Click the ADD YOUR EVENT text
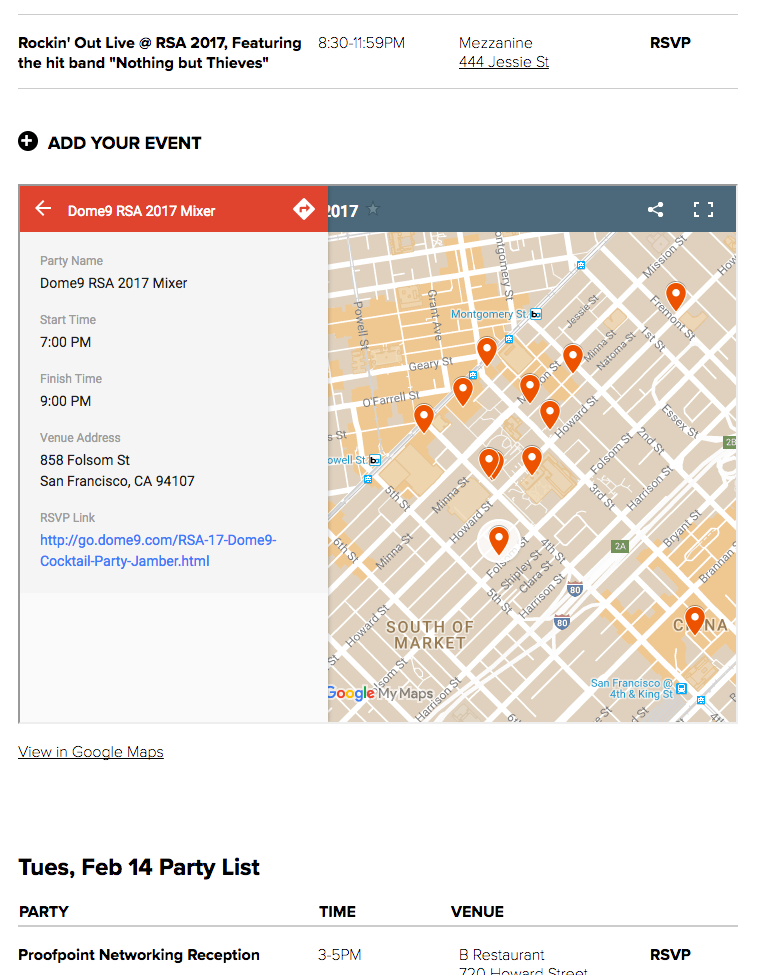The height and width of the screenshot is (975, 759). tap(124, 143)
